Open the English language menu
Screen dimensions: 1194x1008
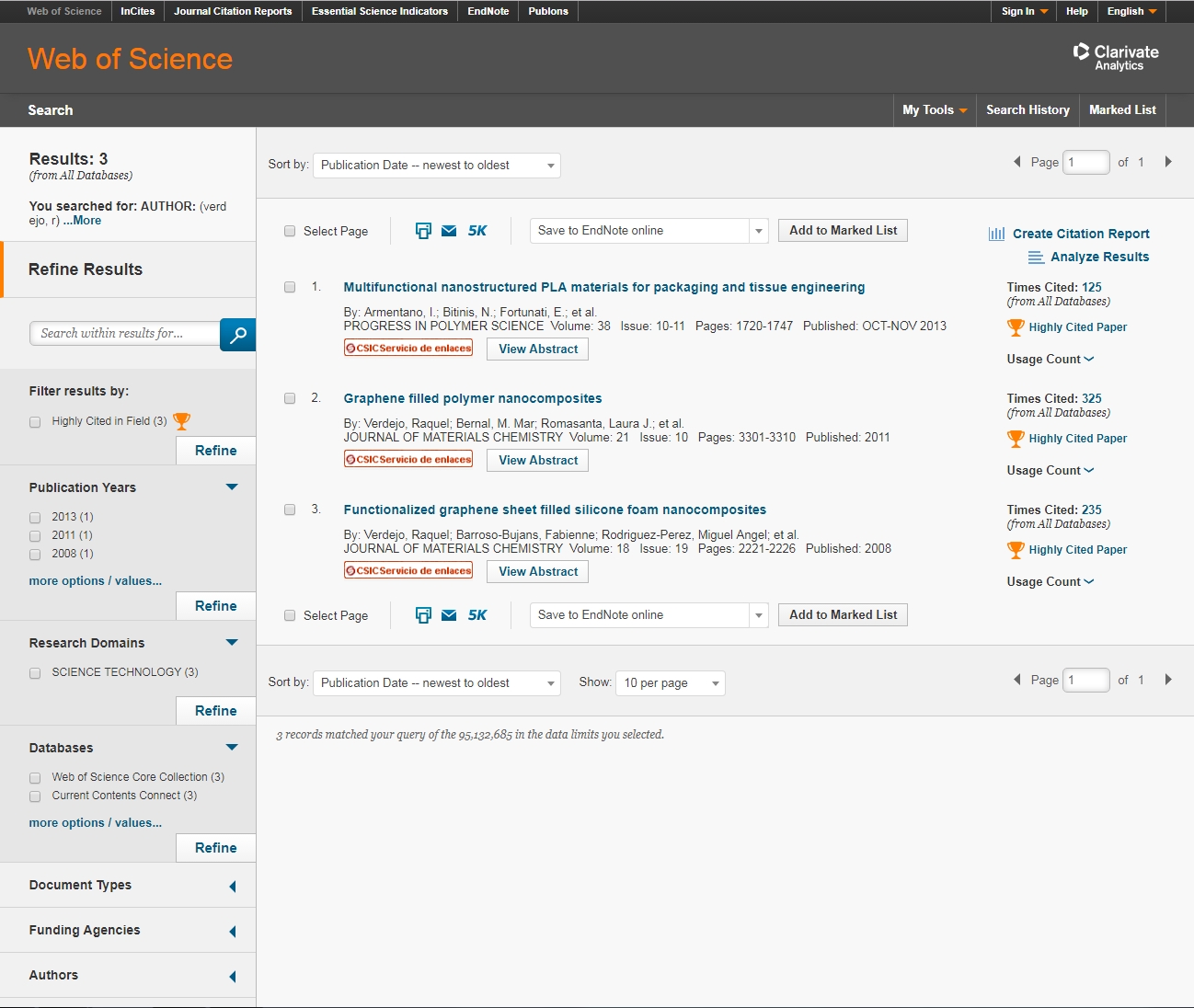[x=1131, y=11]
